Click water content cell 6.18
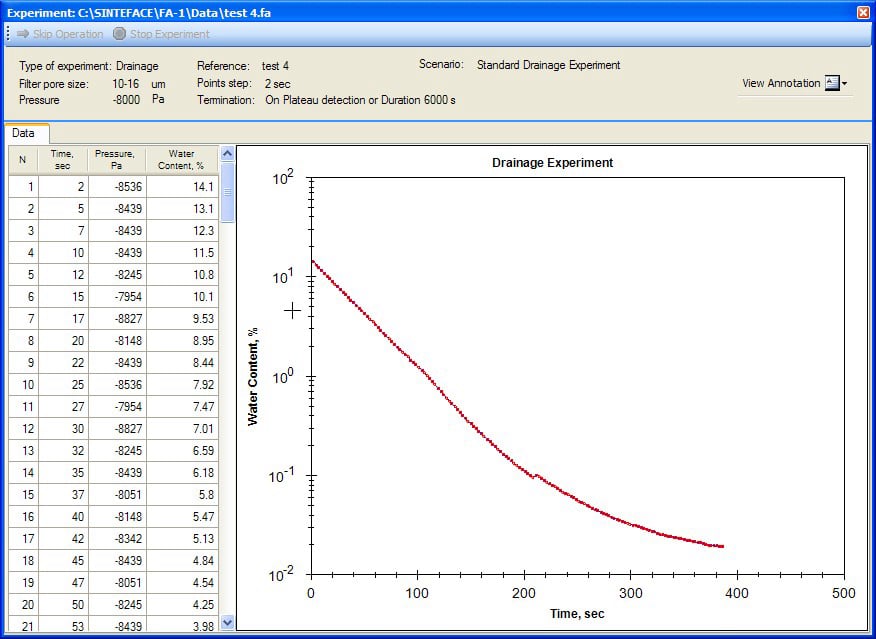Viewport: 876px width, 639px height. [x=182, y=473]
